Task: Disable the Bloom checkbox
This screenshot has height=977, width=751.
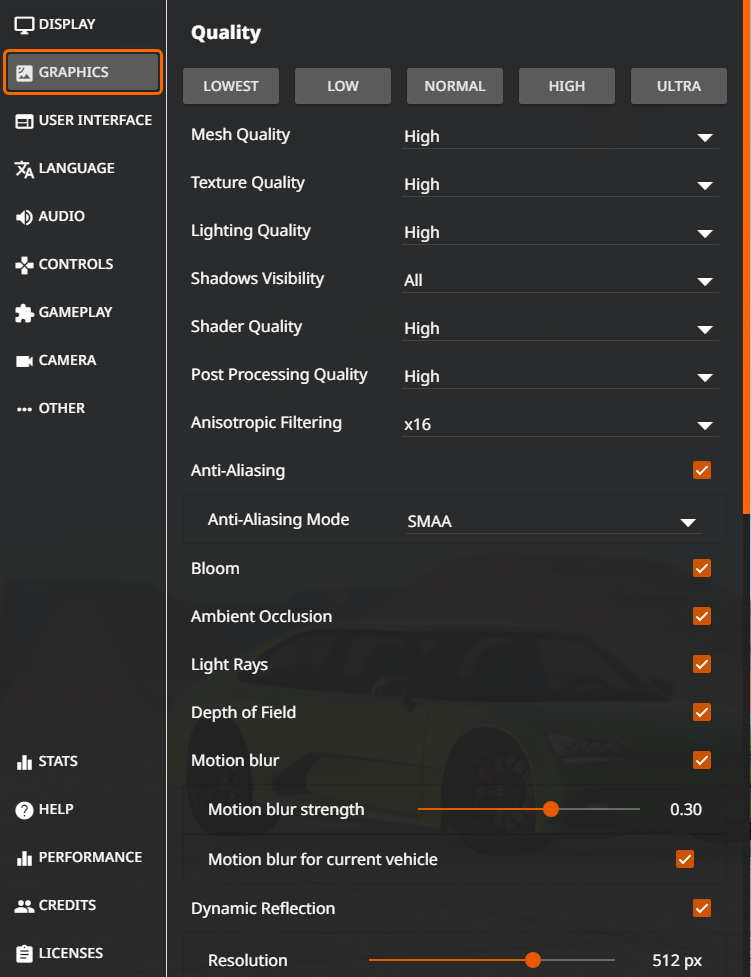Action: click(x=702, y=568)
